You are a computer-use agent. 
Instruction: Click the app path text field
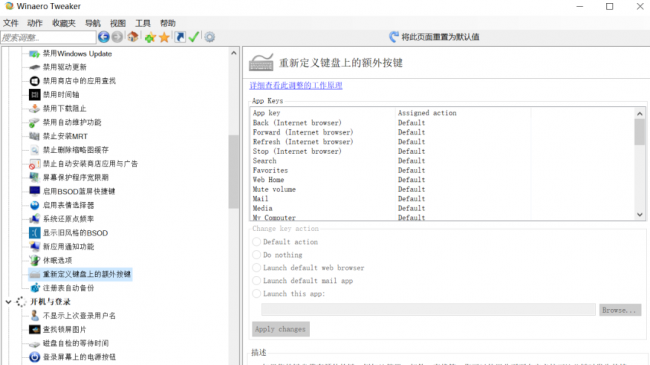tap(428, 309)
